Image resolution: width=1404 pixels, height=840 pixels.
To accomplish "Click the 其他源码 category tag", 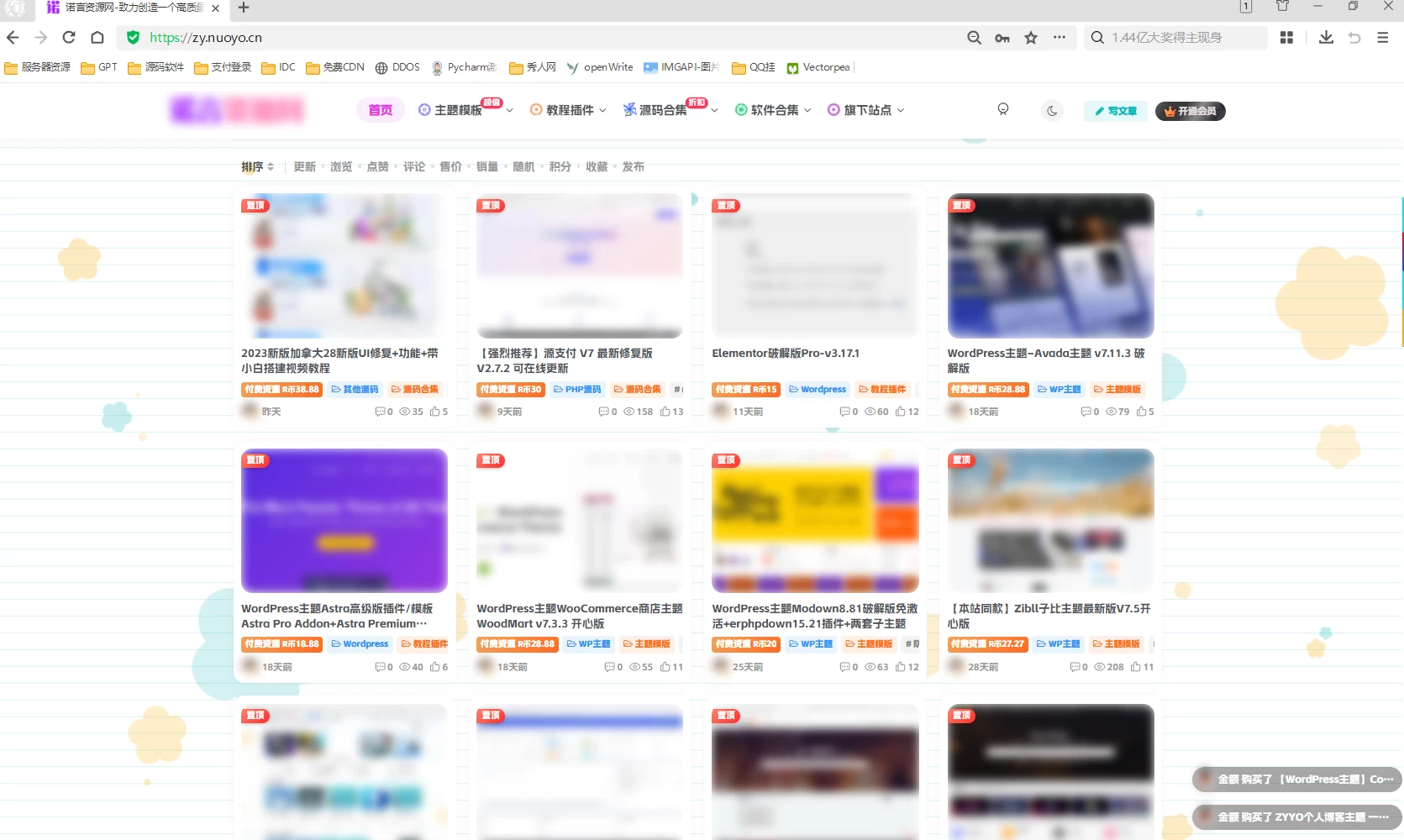I will click(x=355, y=390).
